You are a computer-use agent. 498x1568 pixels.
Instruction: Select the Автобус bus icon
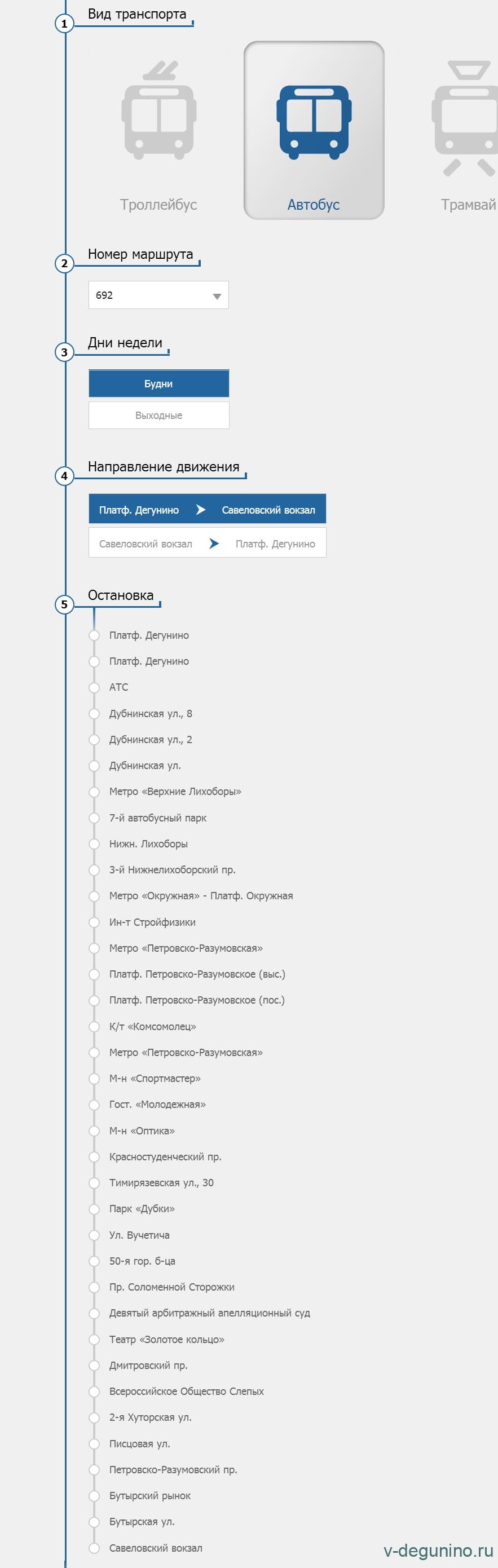tap(314, 130)
